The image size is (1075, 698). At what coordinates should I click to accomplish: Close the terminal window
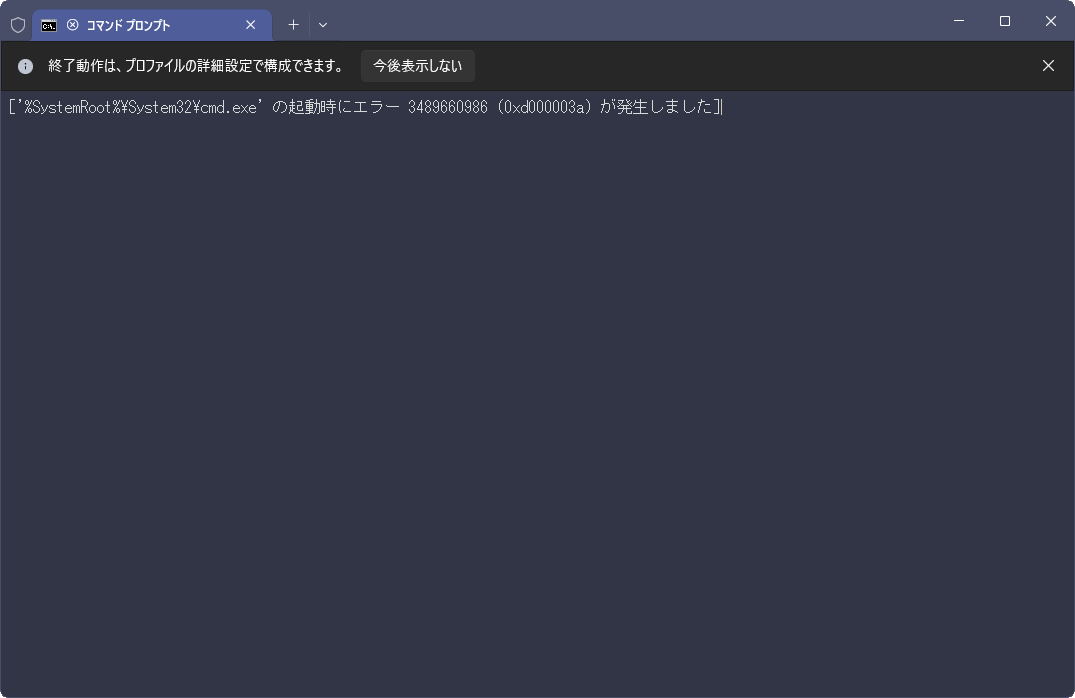[1050, 21]
